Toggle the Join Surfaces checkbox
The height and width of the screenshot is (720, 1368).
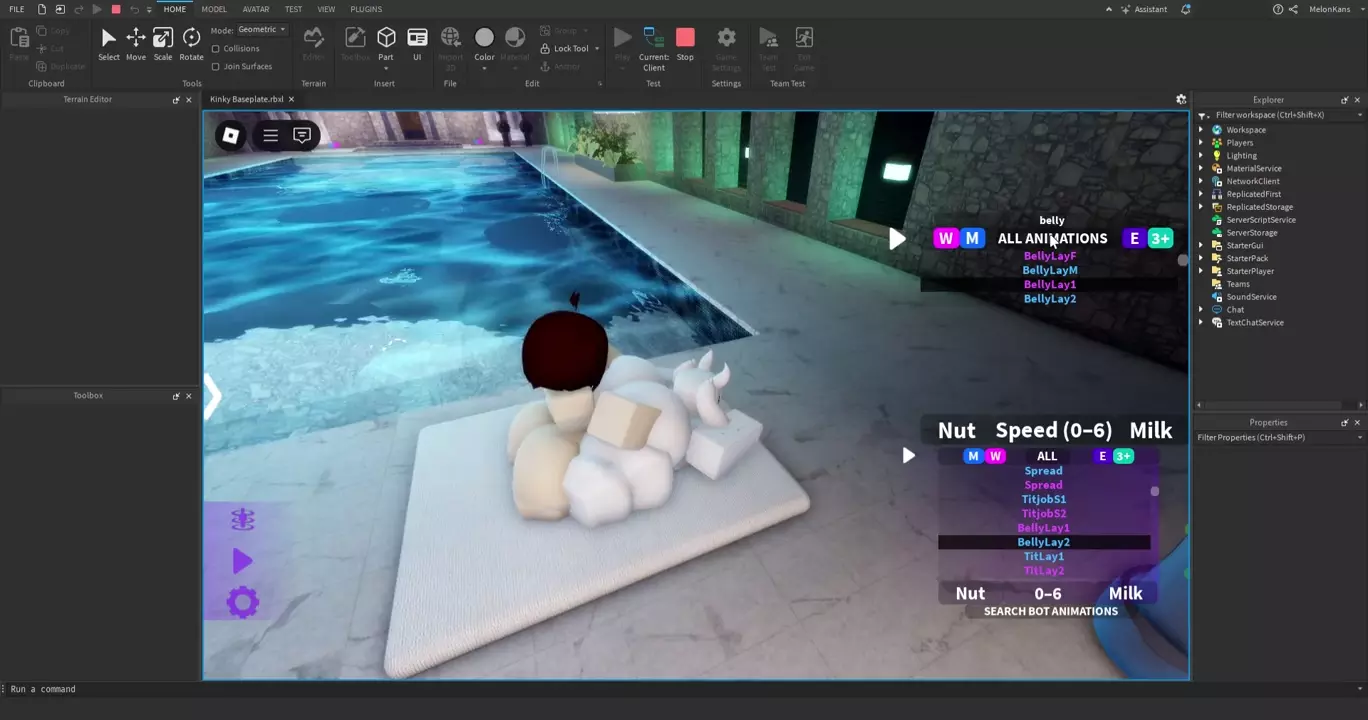216,66
